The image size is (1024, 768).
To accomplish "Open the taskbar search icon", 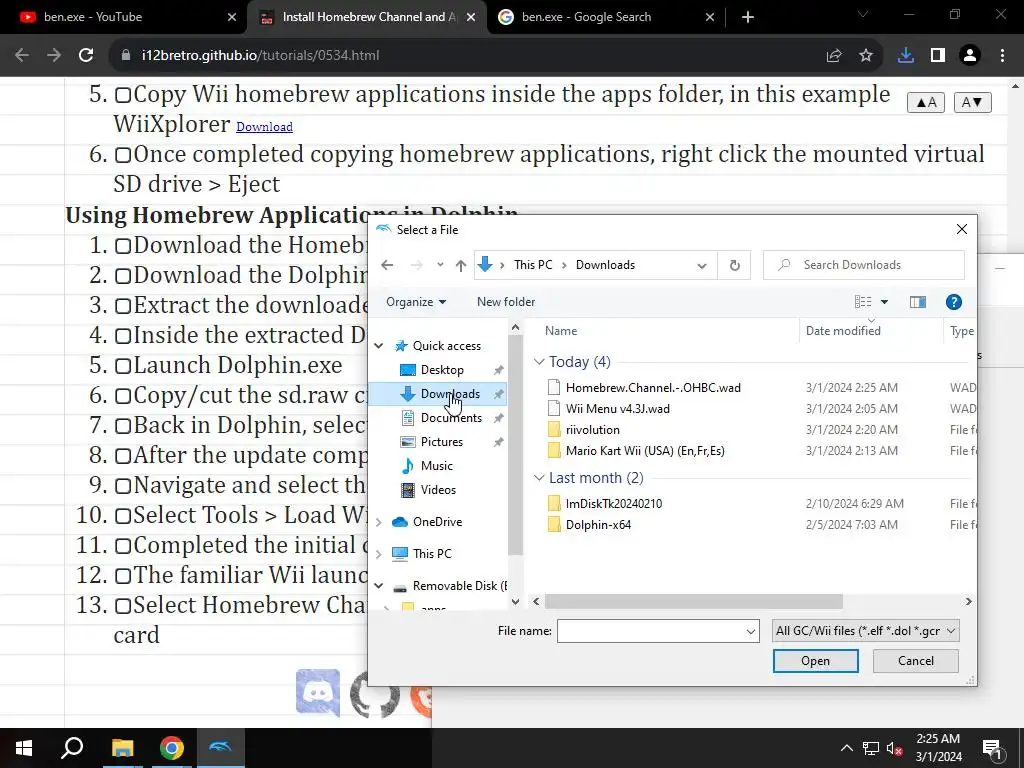I will (72, 748).
